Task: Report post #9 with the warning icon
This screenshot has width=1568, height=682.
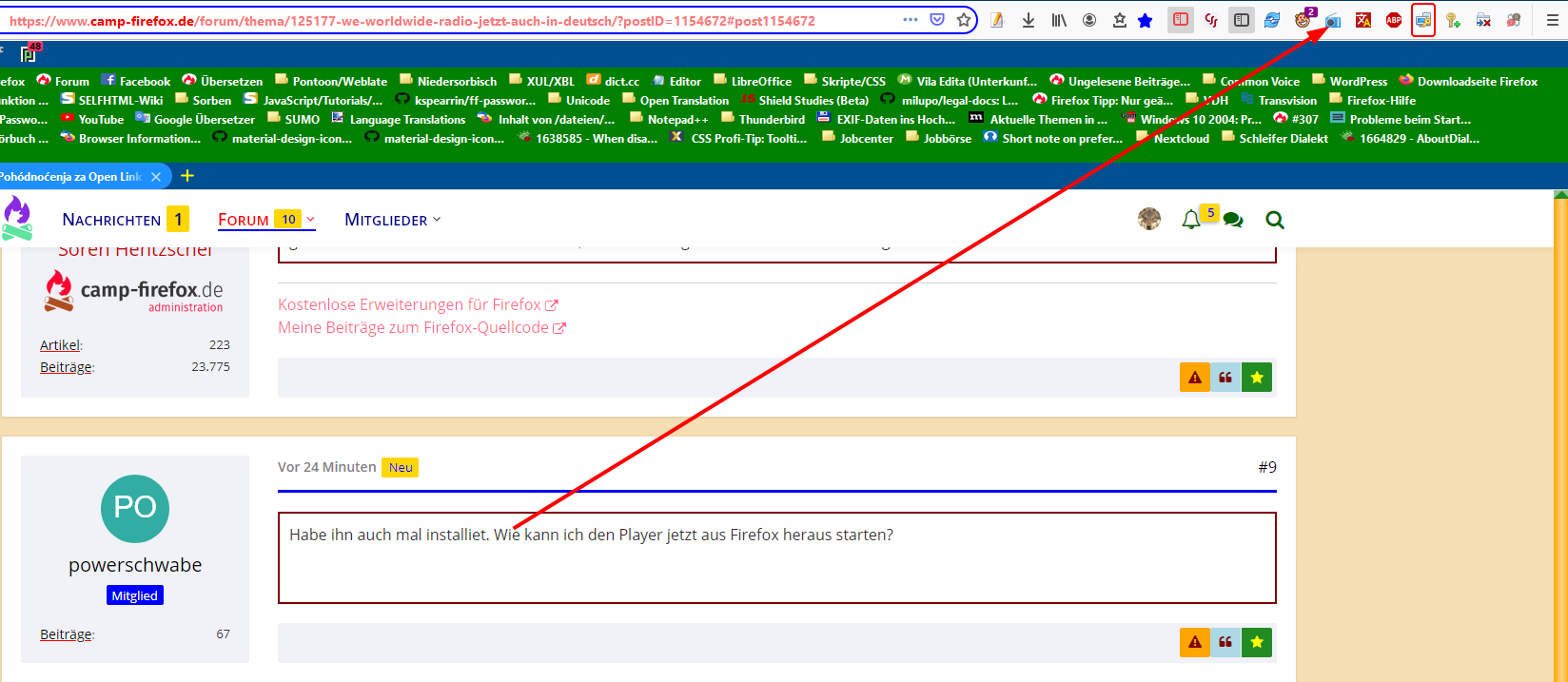Action: (1195, 642)
